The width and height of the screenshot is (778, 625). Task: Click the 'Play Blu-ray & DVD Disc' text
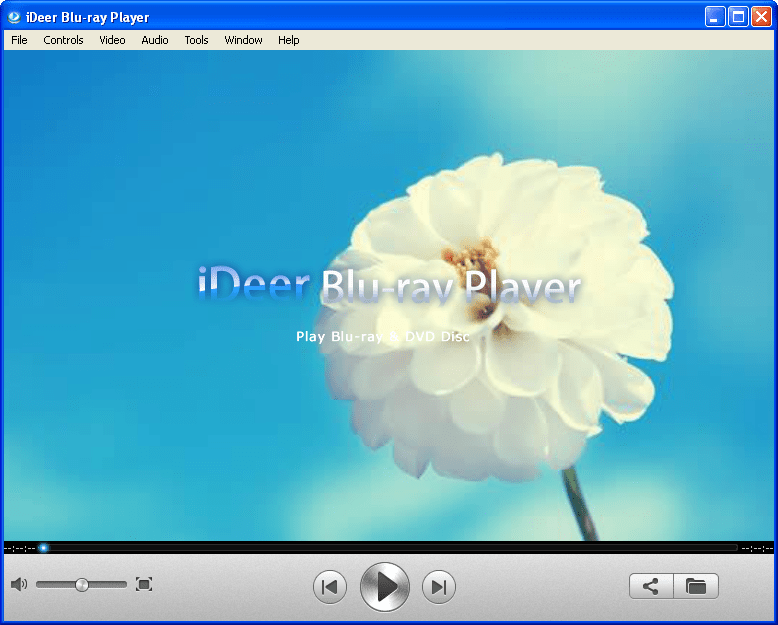click(383, 337)
